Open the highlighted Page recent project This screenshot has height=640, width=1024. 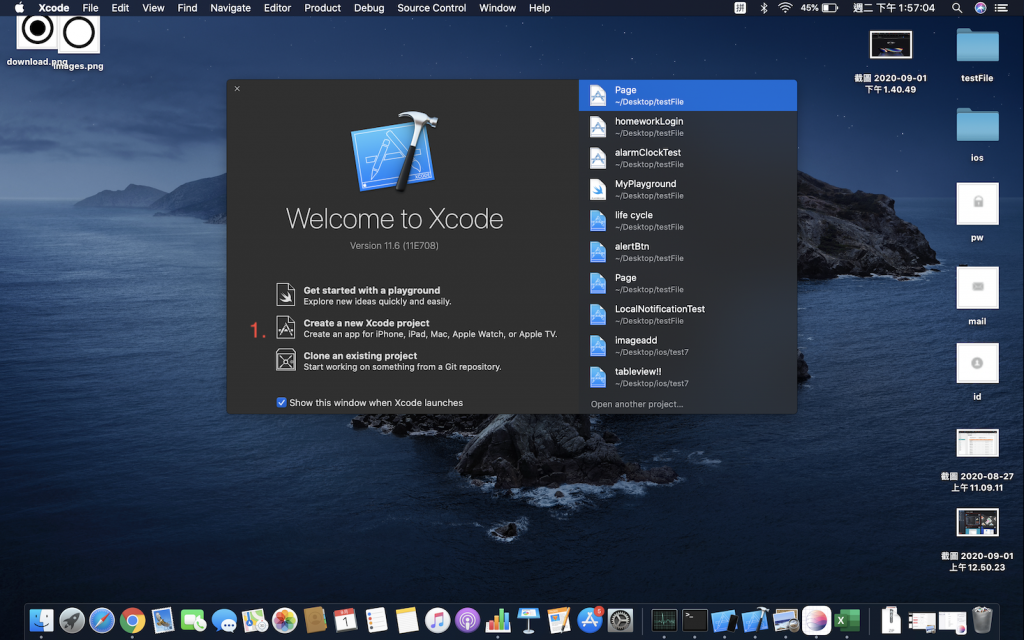688,95
